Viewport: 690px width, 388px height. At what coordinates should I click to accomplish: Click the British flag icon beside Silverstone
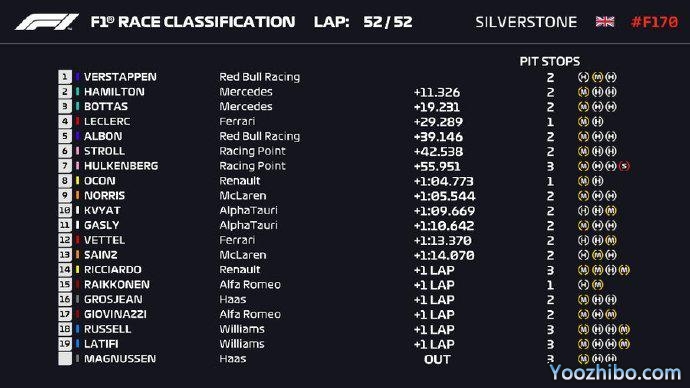tap(605, 22)
